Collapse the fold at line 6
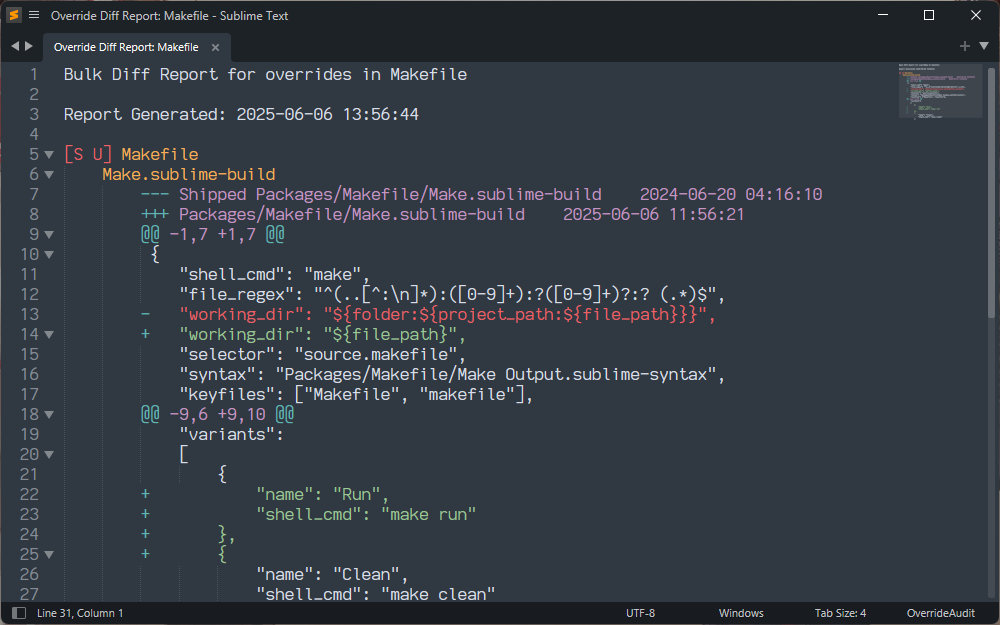This screenshot has height=625, width=1000. pos(50,175)
